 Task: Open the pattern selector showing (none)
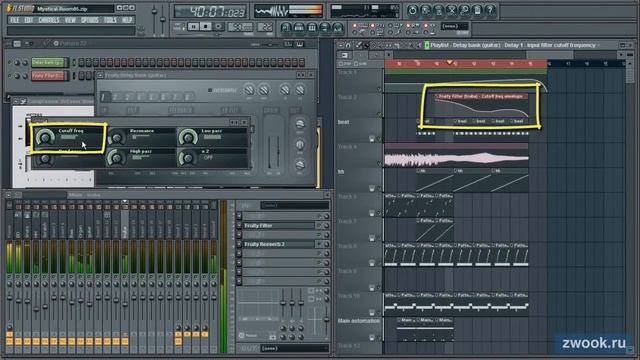pyautogui.click(x=454, y=27)
